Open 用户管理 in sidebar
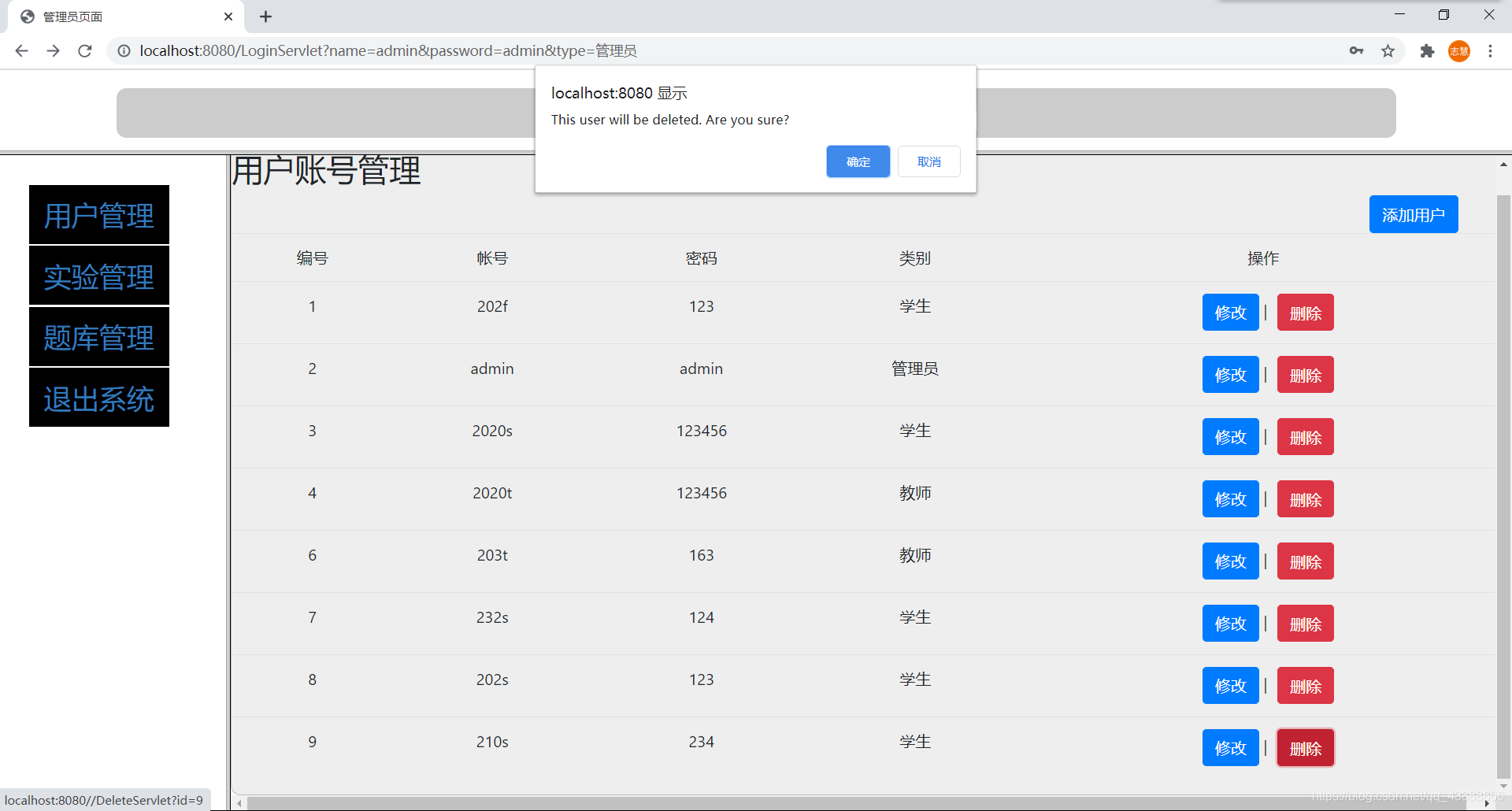The height and width of the screenshot is (811, 1512). coord(99,215)
